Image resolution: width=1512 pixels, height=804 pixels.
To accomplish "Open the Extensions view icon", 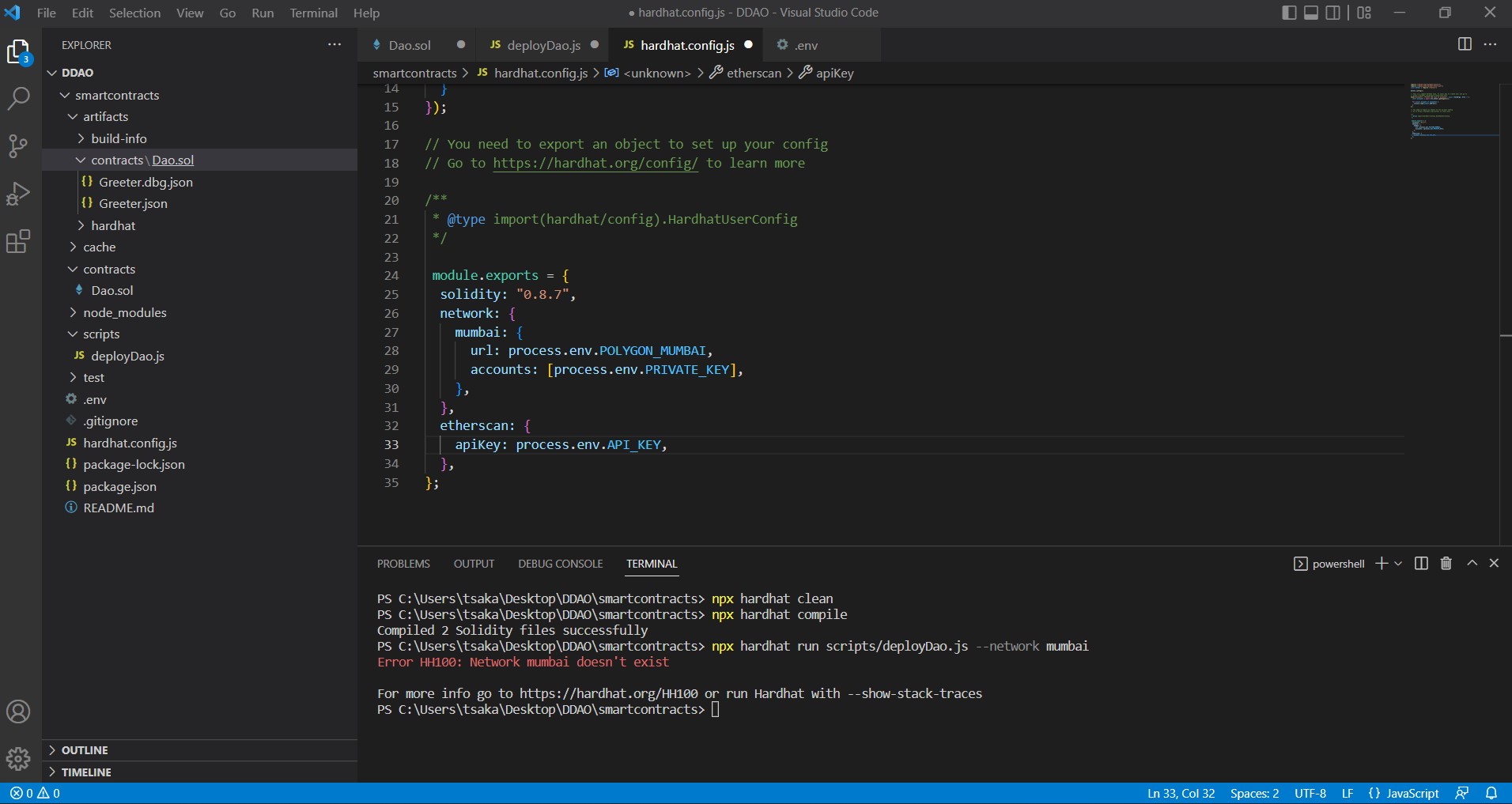I will 18,241.
